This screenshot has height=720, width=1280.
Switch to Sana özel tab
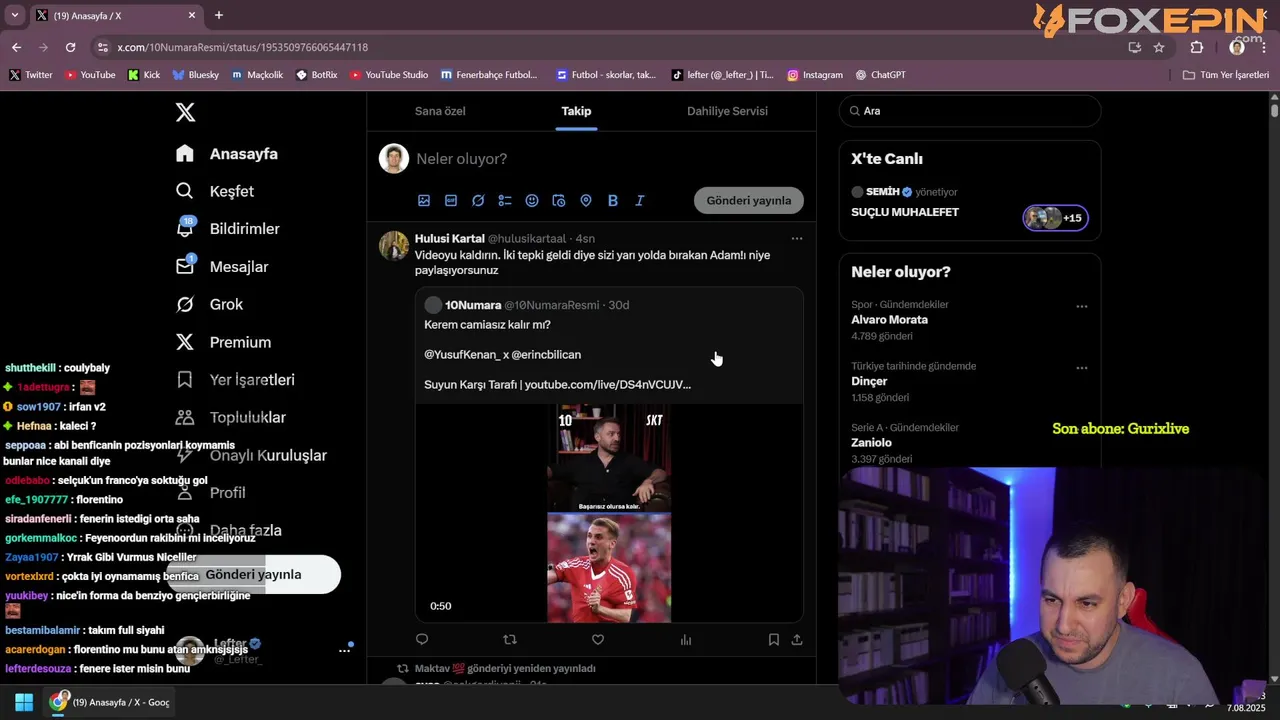[441, 111]
